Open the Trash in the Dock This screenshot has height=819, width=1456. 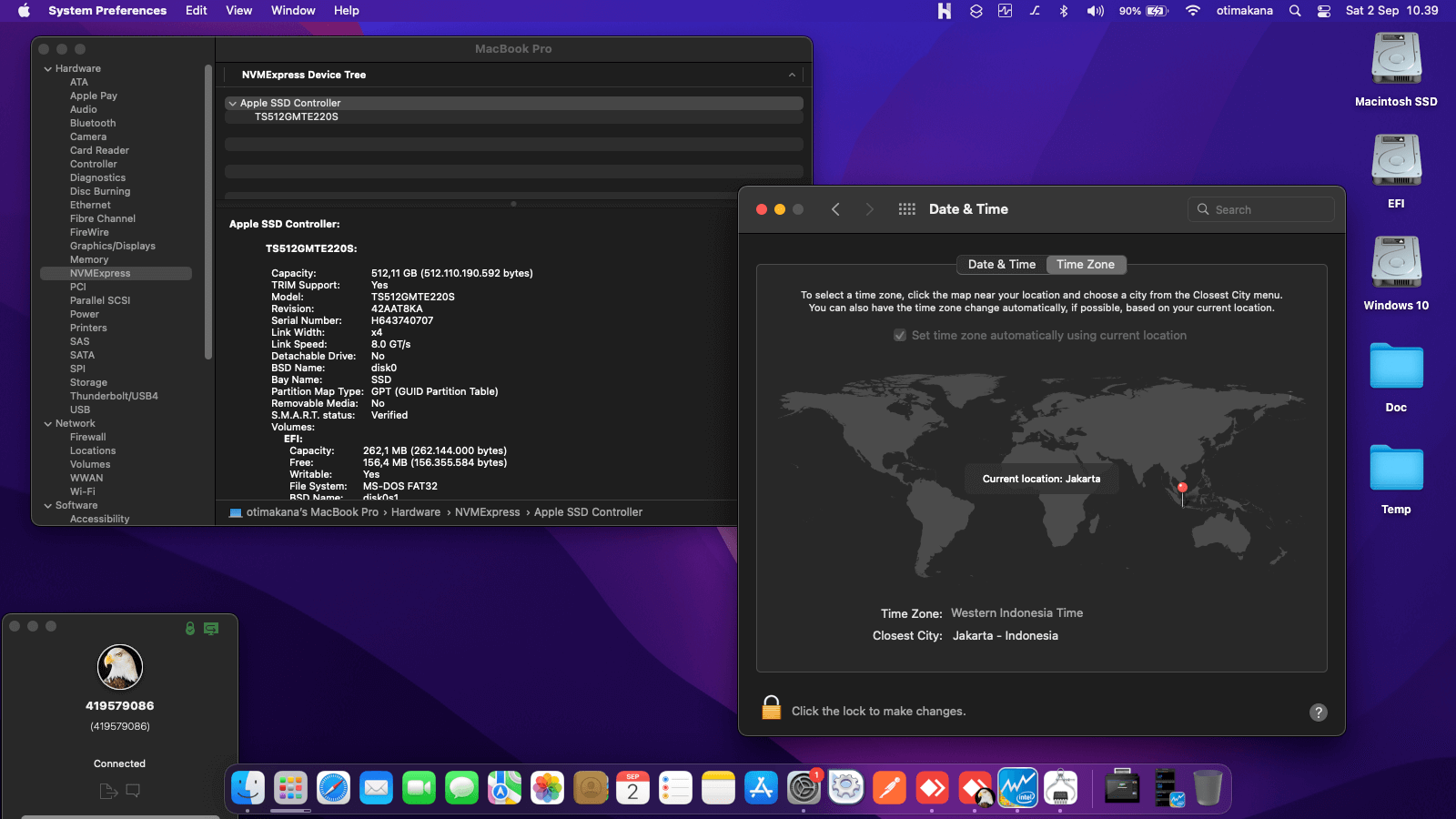point(1208,788)
